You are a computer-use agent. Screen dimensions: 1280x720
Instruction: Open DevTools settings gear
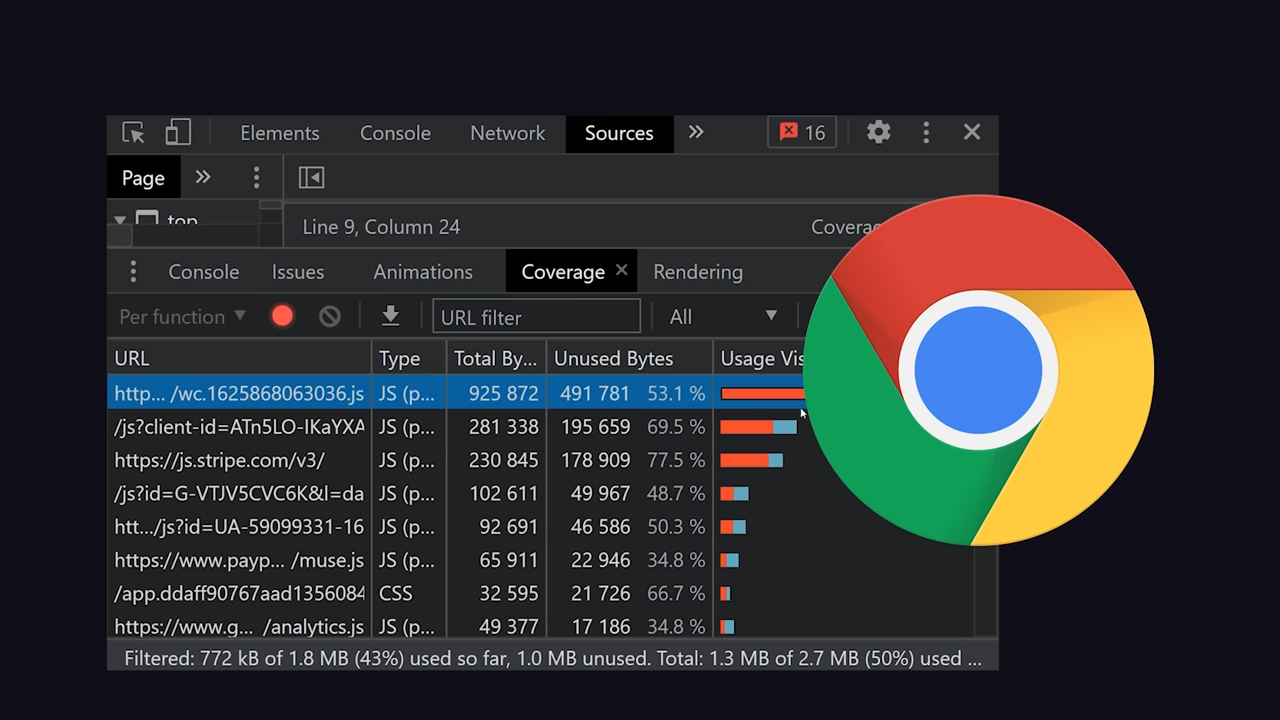pos(878,132)
